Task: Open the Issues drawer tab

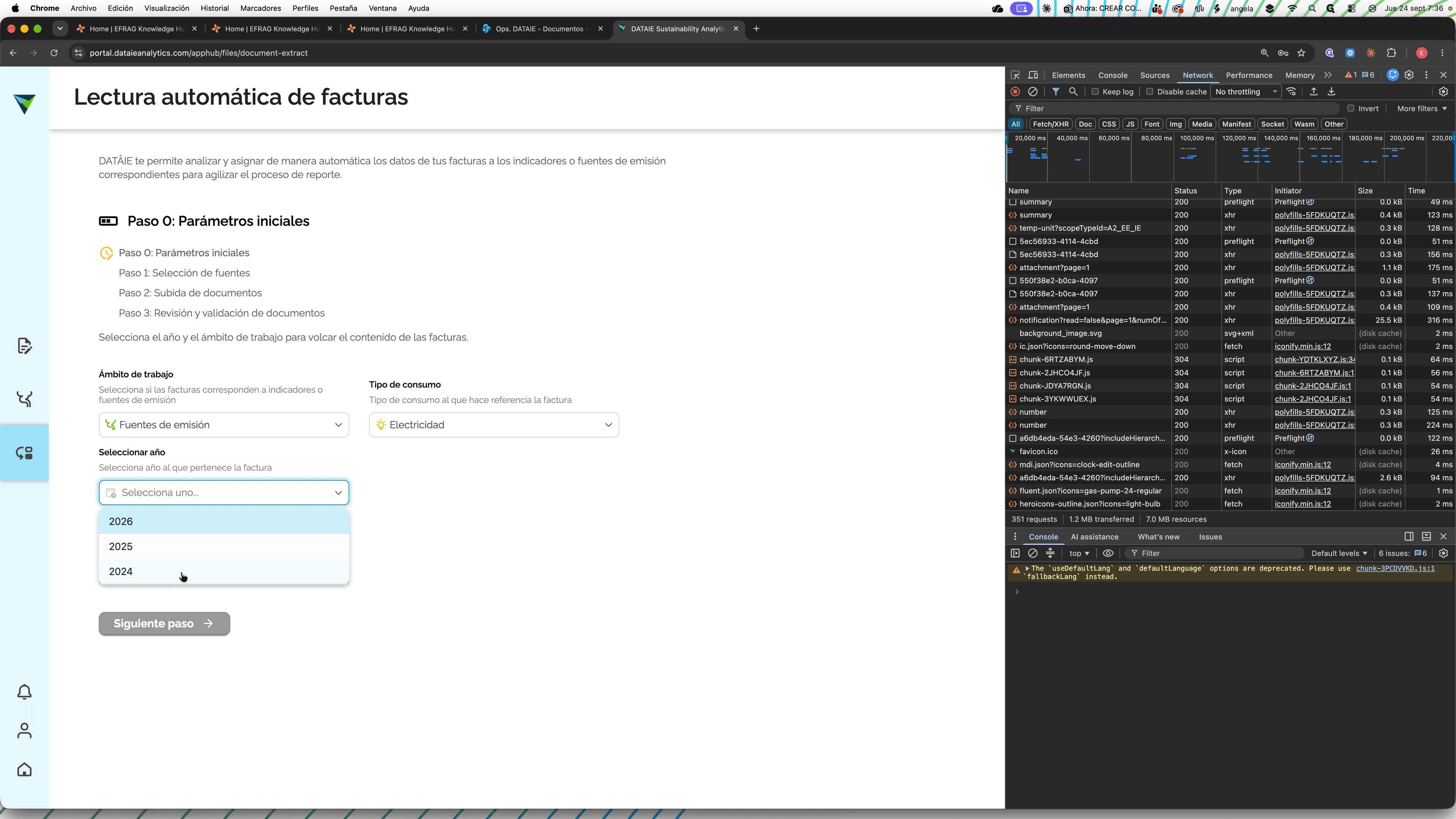Action: pos(1210,537)
